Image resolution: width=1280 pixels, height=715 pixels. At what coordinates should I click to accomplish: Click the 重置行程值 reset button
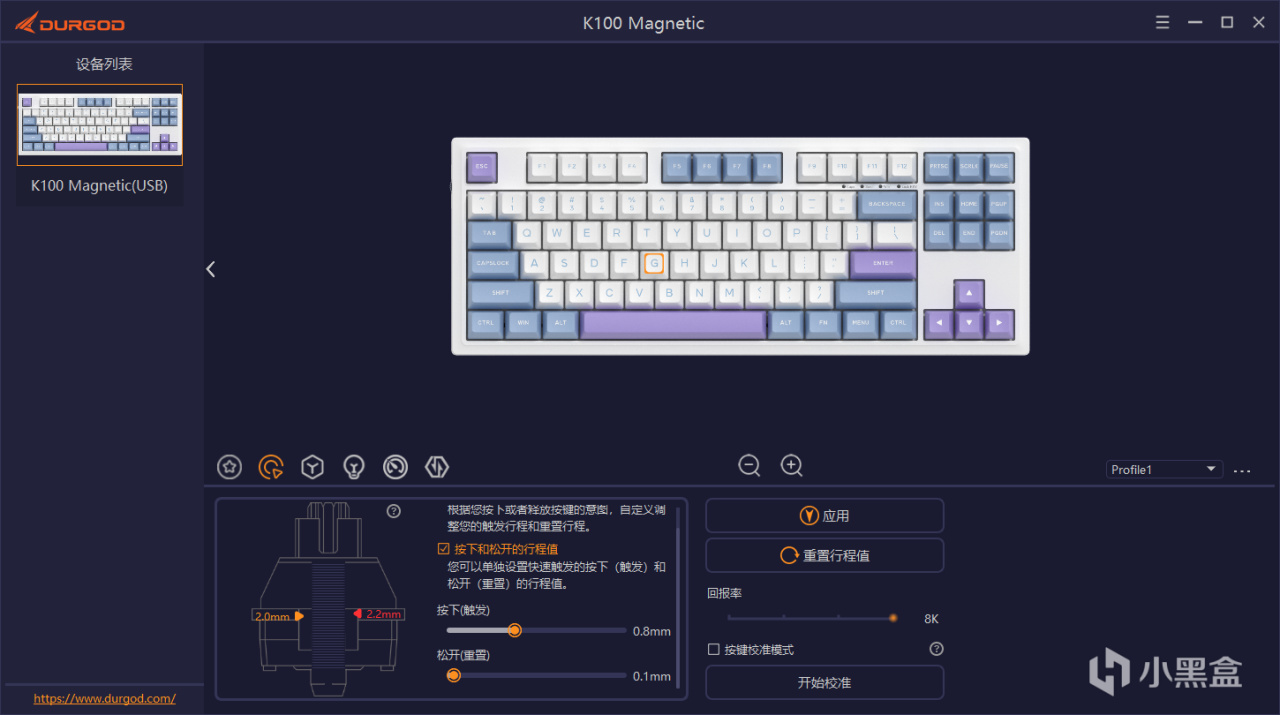(825, 555)
